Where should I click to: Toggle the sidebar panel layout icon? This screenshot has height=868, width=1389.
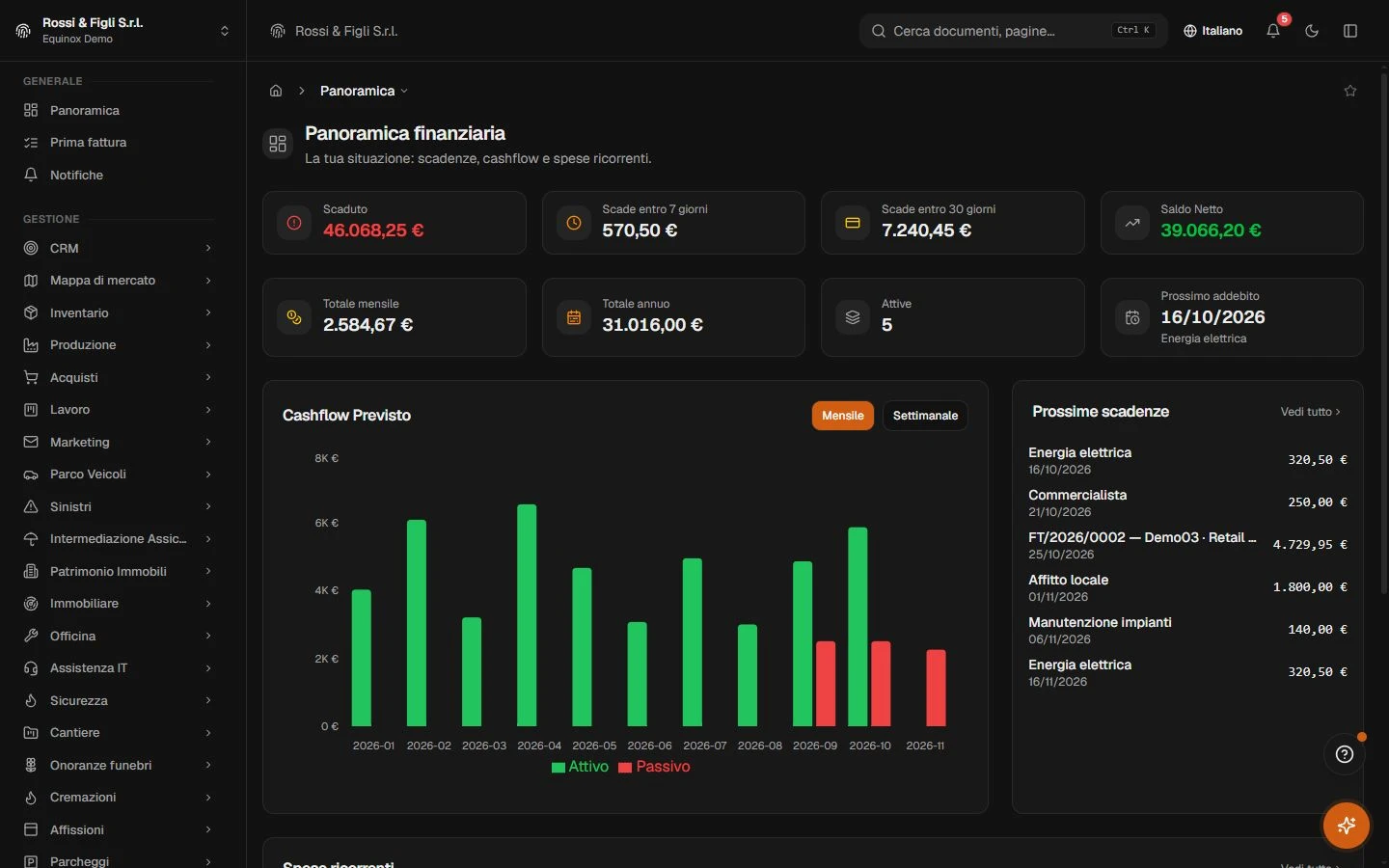[x=1350, y=31]
